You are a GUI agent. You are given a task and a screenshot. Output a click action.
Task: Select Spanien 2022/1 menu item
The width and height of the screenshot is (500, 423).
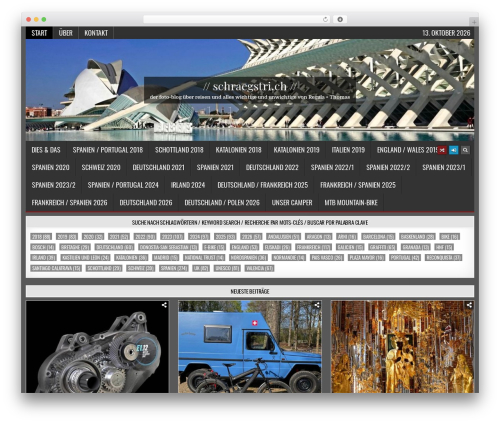pos(332,167)
